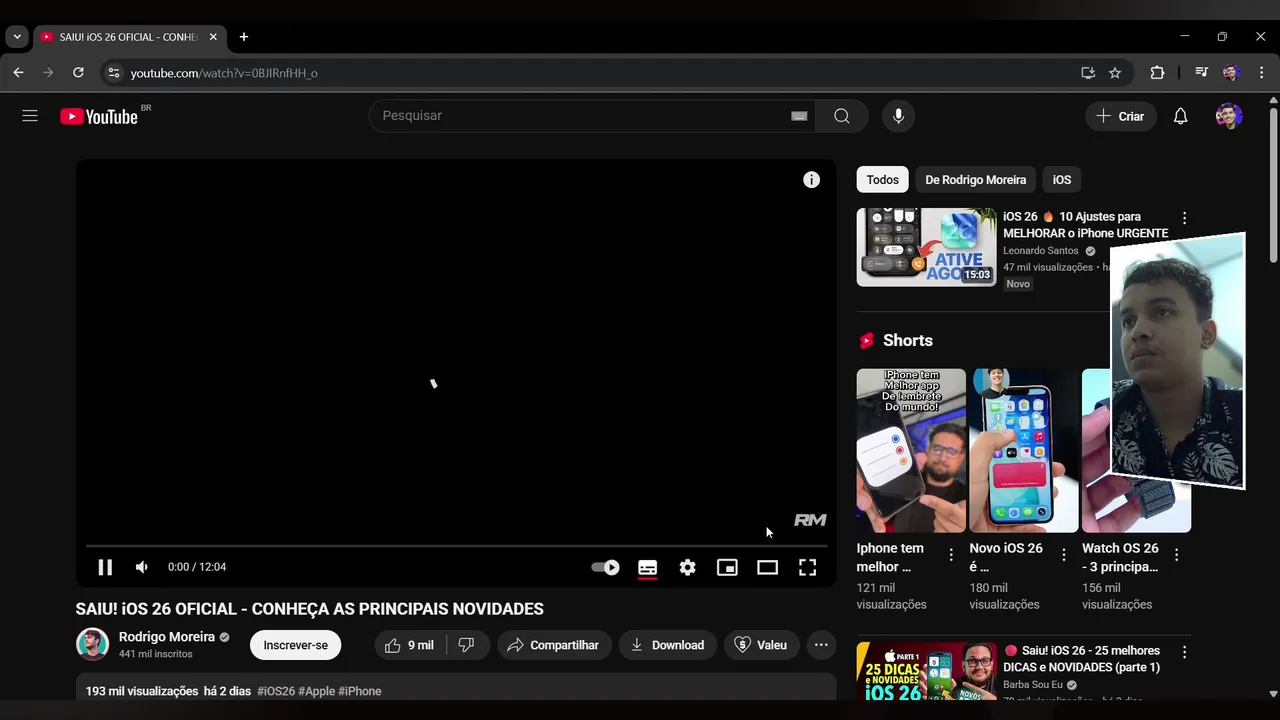The height and width of the screenshot is (720, 1280).
Task: Open Rodrigo Moreira channel name link
Action: 167,637
